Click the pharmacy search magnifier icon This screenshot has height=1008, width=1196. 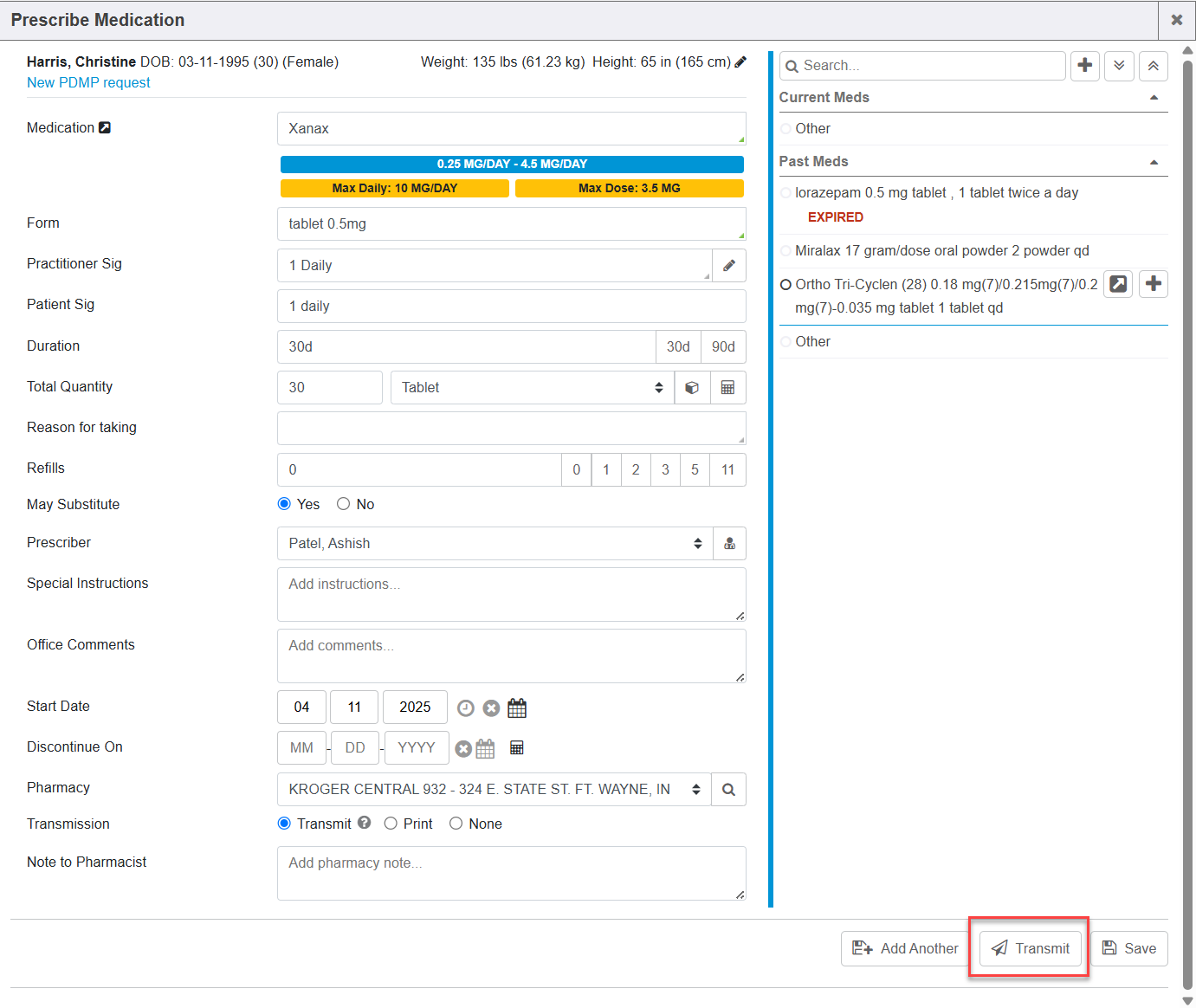[x=728, y=790]
